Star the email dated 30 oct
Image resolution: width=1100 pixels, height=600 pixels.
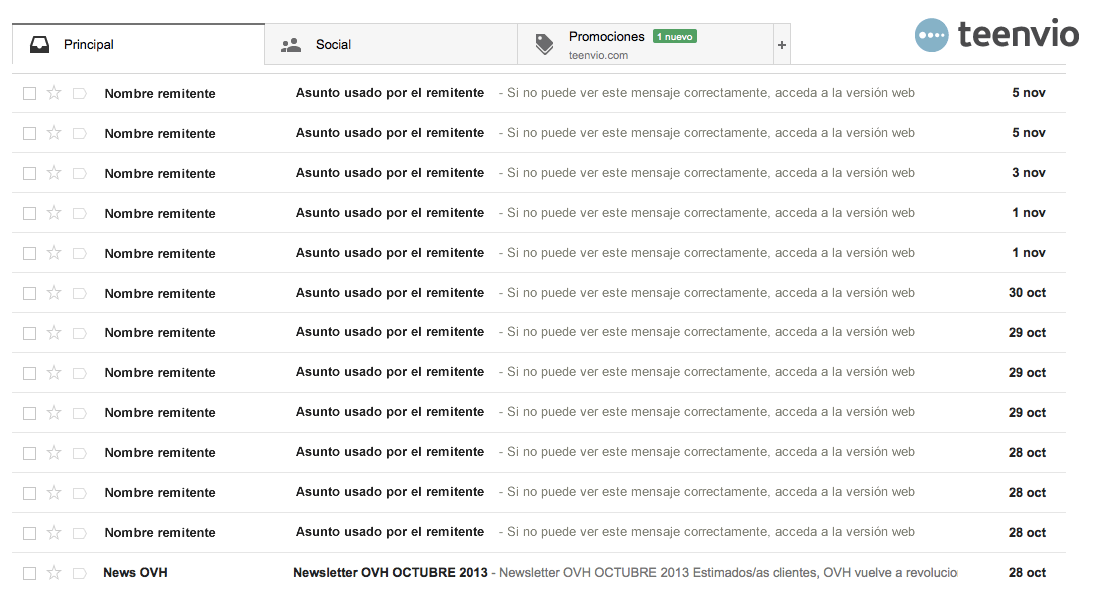53,292
